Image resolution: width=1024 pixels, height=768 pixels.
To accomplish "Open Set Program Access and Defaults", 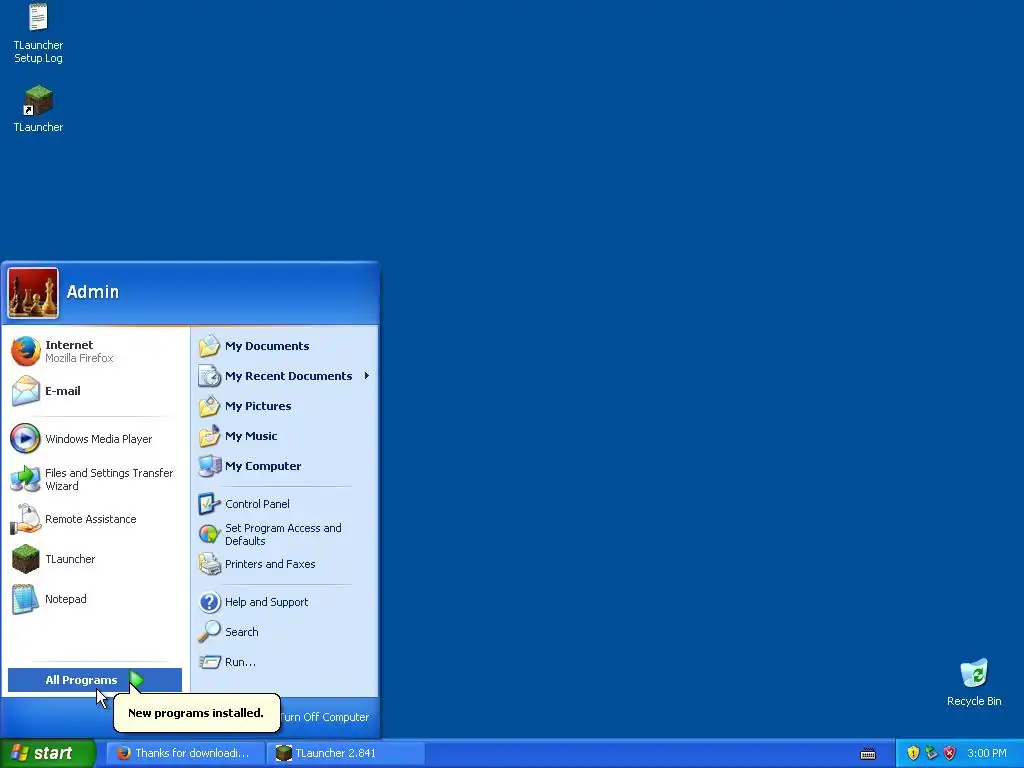I will click(x=284, y=534).
